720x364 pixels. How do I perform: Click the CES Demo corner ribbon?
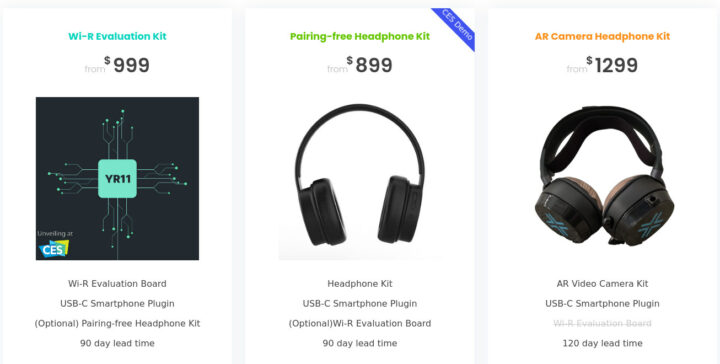click(456, 25)
